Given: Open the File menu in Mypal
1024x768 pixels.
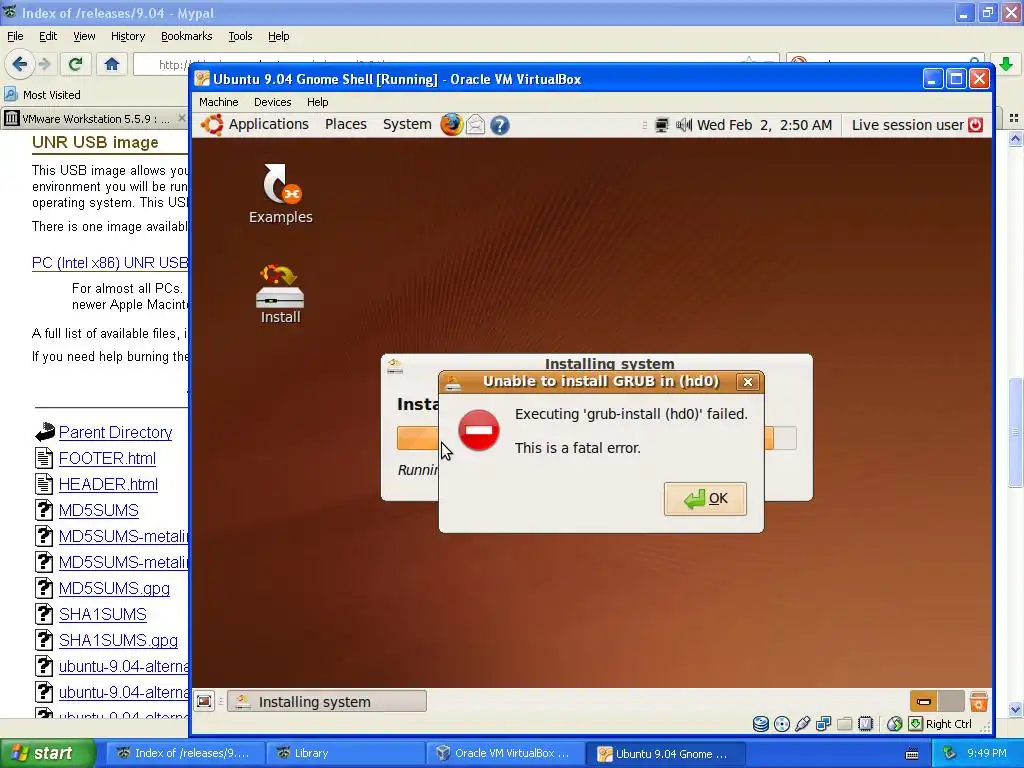Looking at the screenshot, I should [15, 37].
